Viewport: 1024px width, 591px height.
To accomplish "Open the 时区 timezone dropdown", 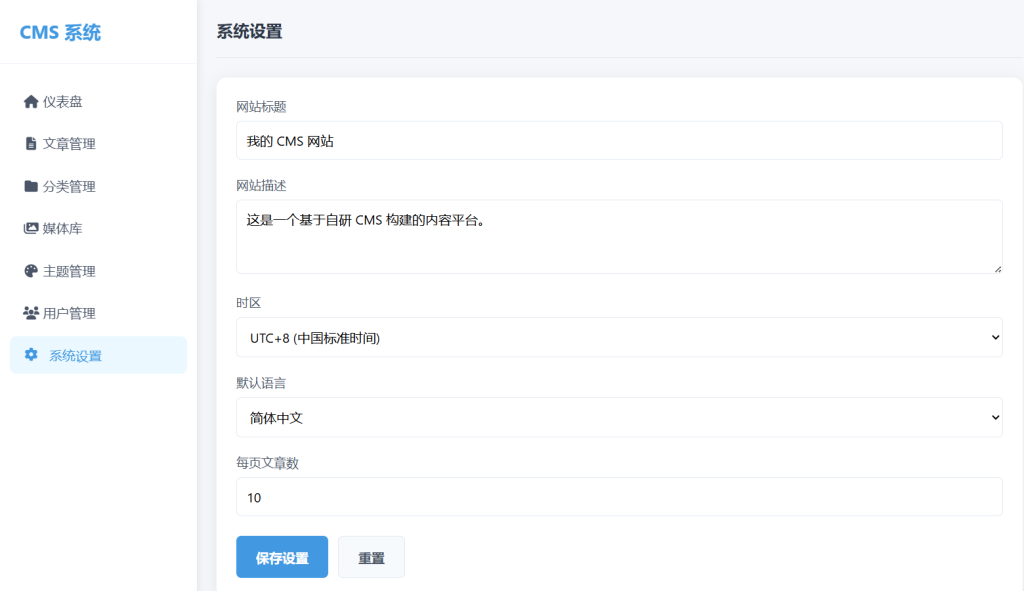I will 618,338.
